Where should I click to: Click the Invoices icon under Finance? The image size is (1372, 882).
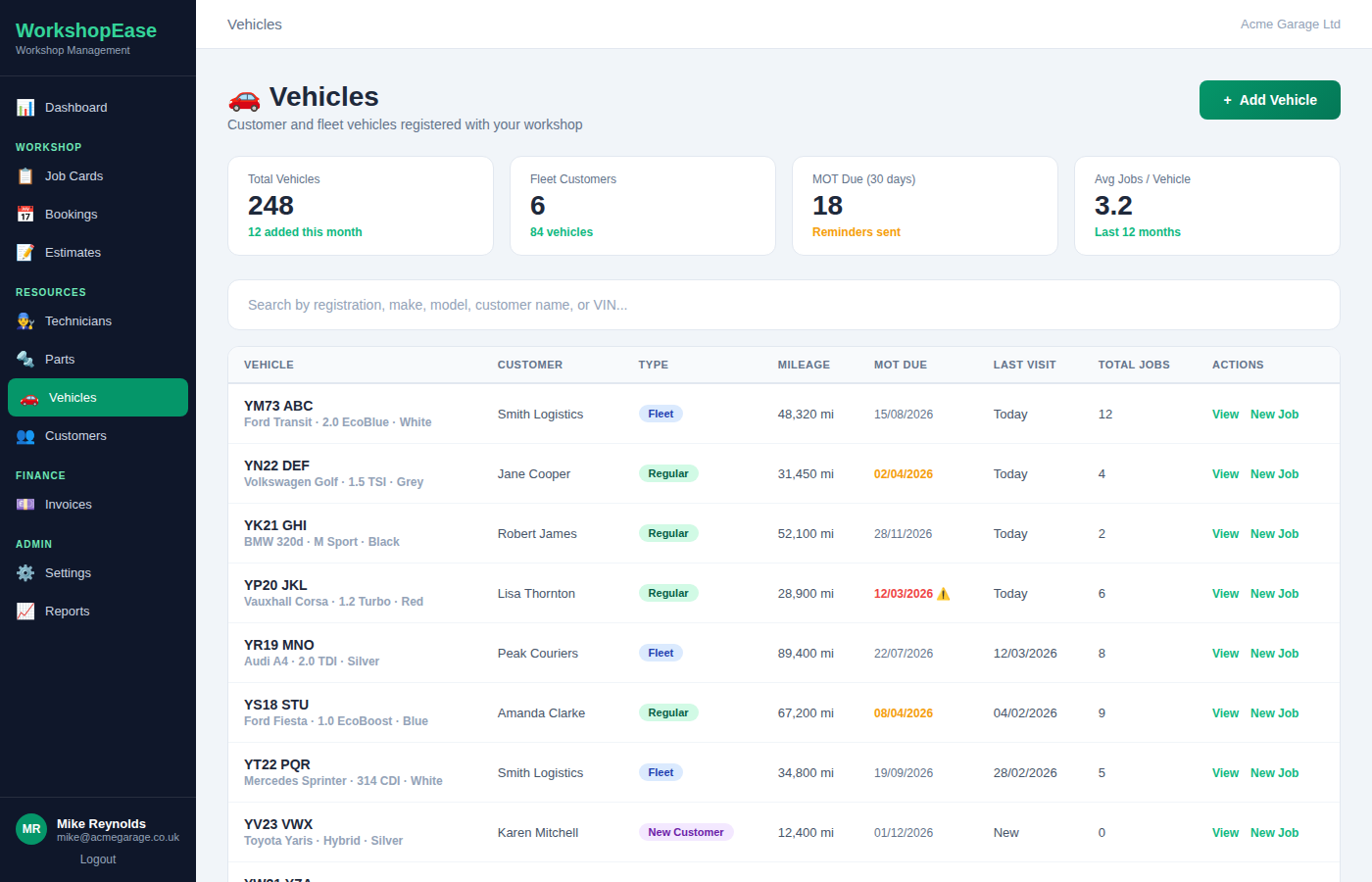click(x=26, y=504)
